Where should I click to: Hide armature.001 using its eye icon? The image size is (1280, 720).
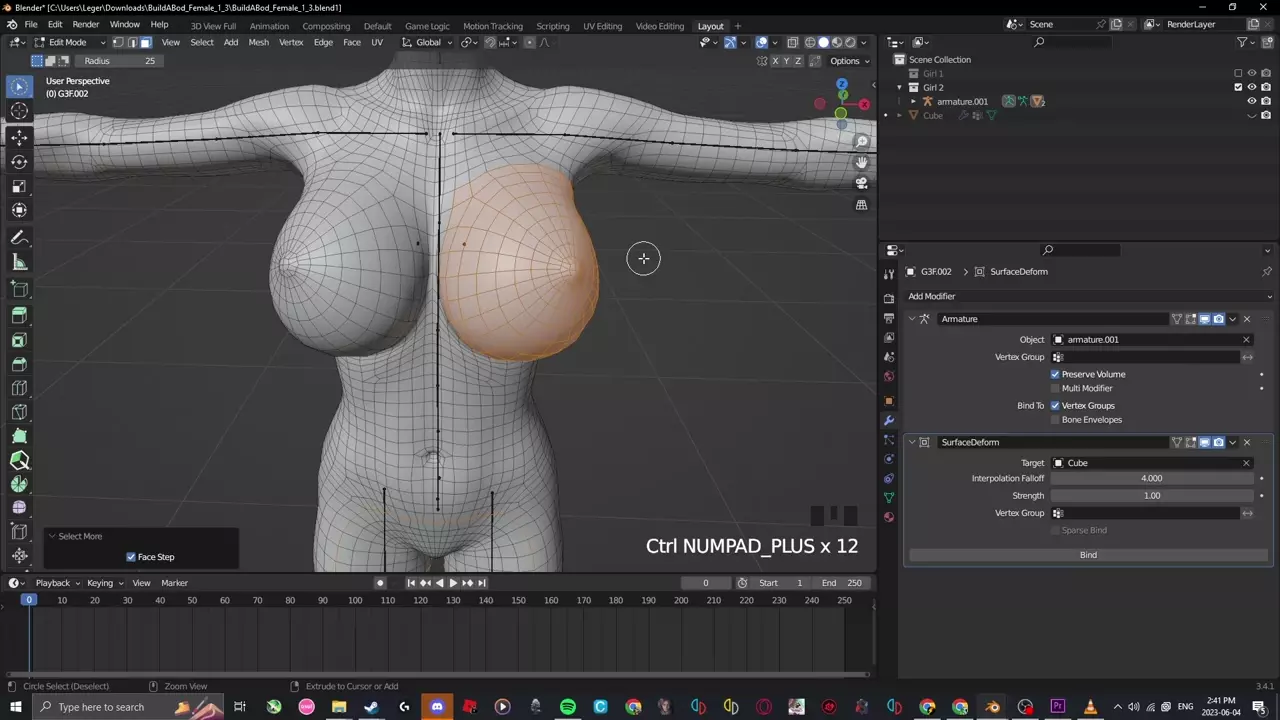[1251, 101]
